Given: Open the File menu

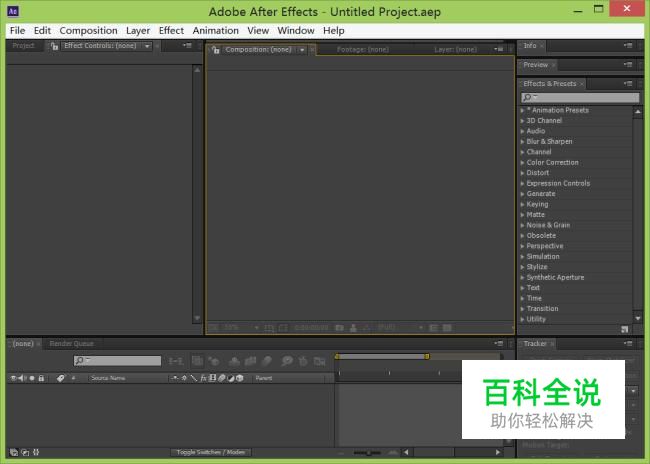Looking at the screenshot, I should point(17,31).
